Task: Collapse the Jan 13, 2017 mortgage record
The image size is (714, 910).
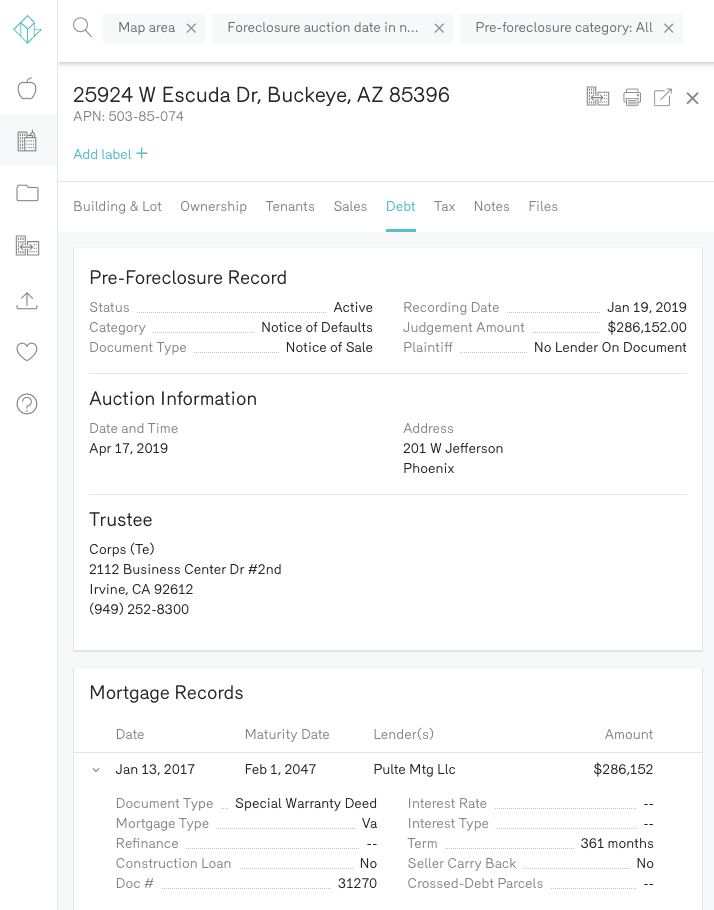Action: tap(96, 770)
